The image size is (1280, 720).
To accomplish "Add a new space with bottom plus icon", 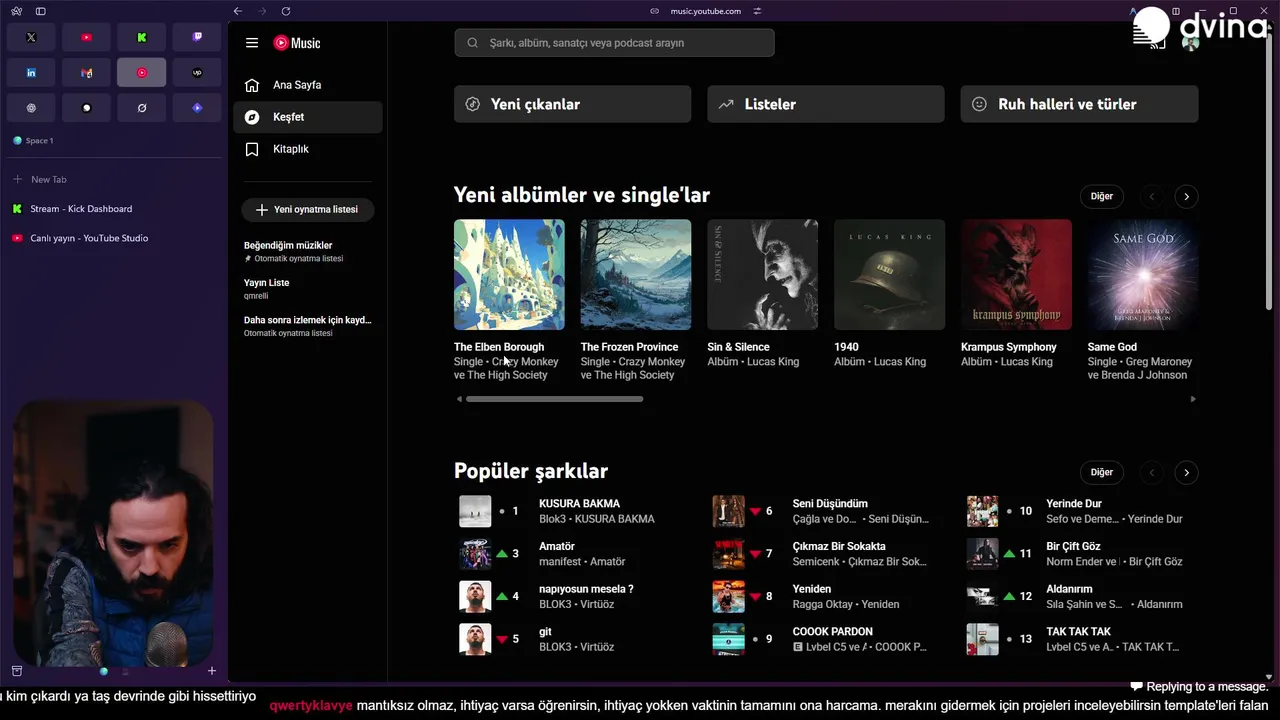I will (x=212, y=671).
